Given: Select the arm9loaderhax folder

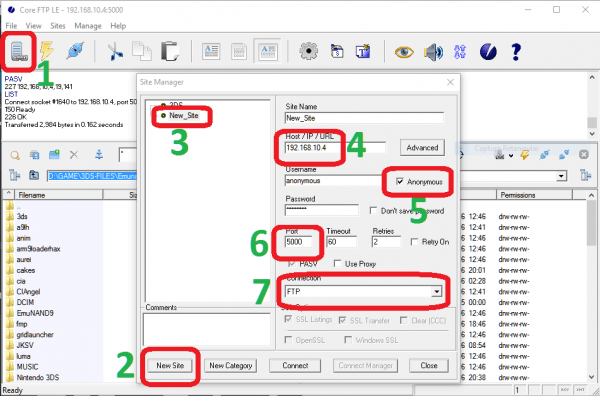Looking at the screenshot, I should tap(38, 249).
